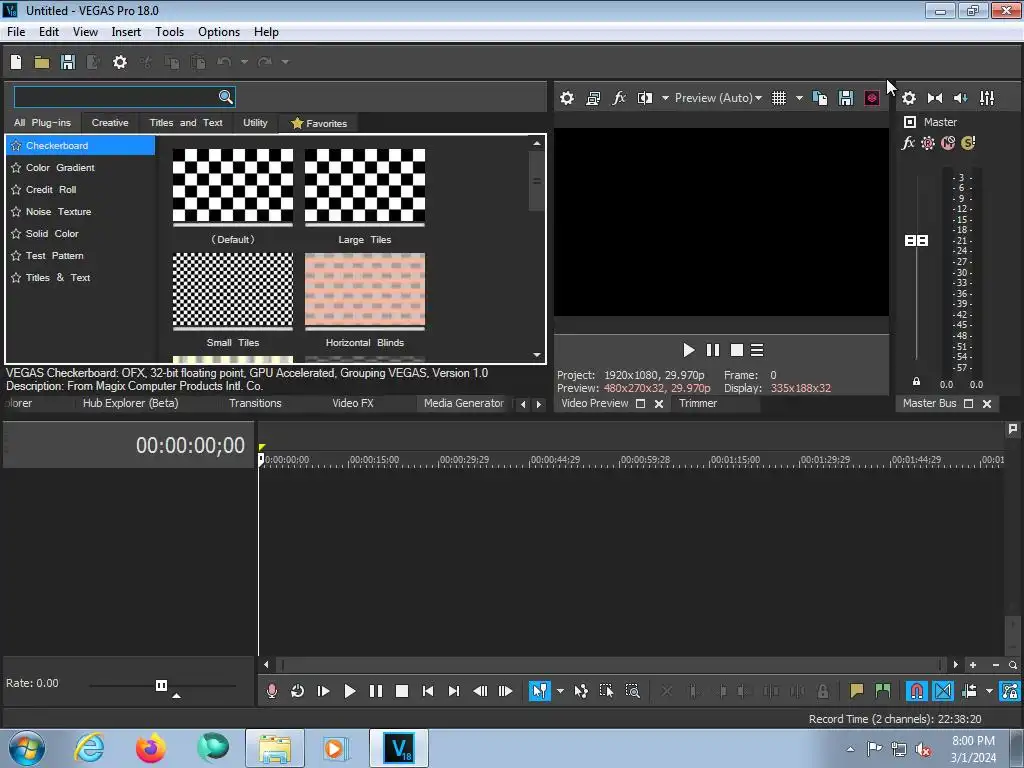Switch to the Transitions tab
This screenshot has height=768, width=1024.
point(255,404)
